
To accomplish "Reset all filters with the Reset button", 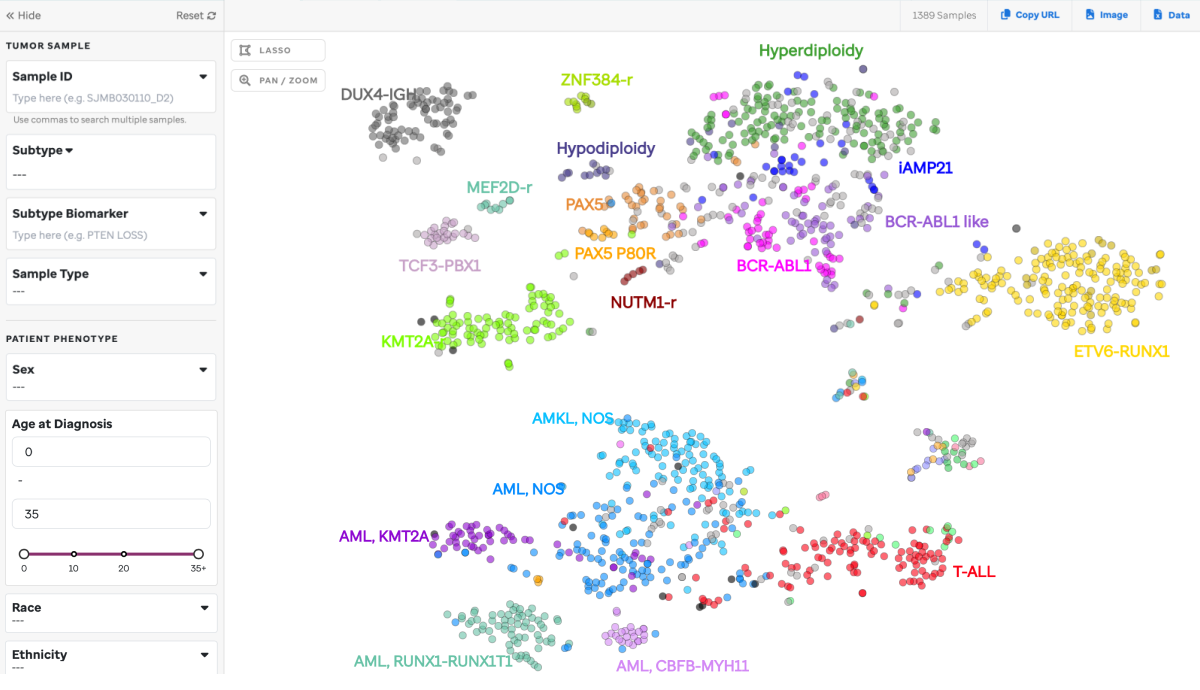I will 195,16.
